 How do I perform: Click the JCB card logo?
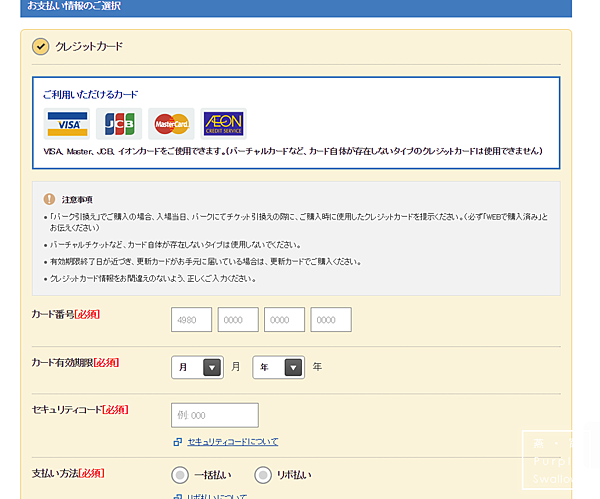(119, 124)
